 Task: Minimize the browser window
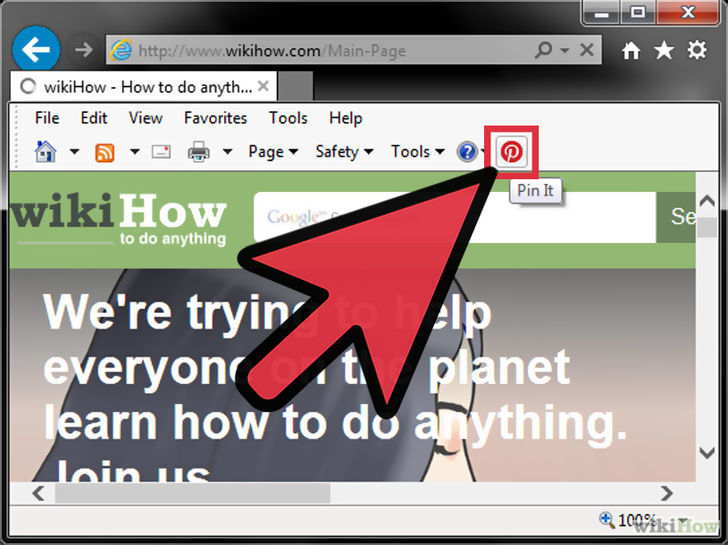click(601, 13)
